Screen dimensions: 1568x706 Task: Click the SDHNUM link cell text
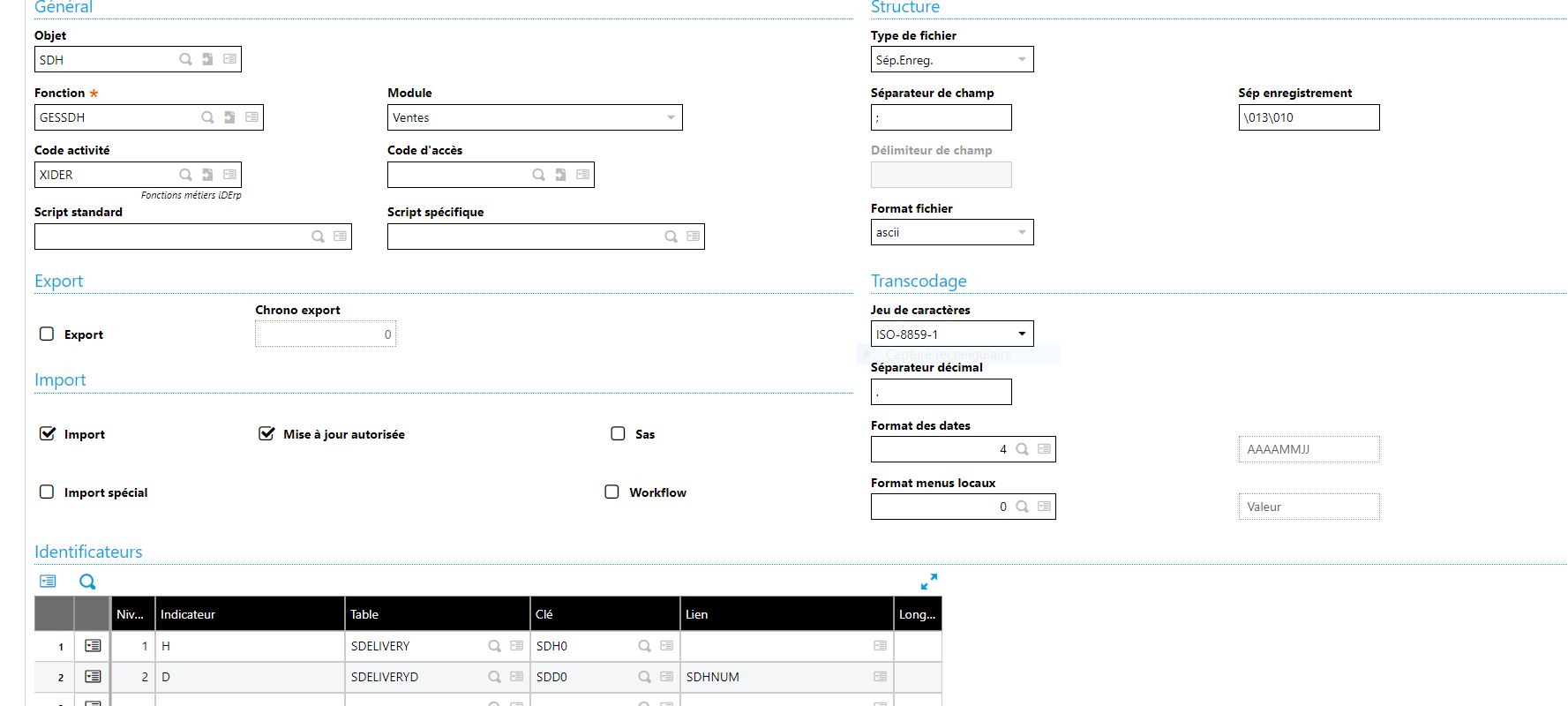tap(713, 677)
